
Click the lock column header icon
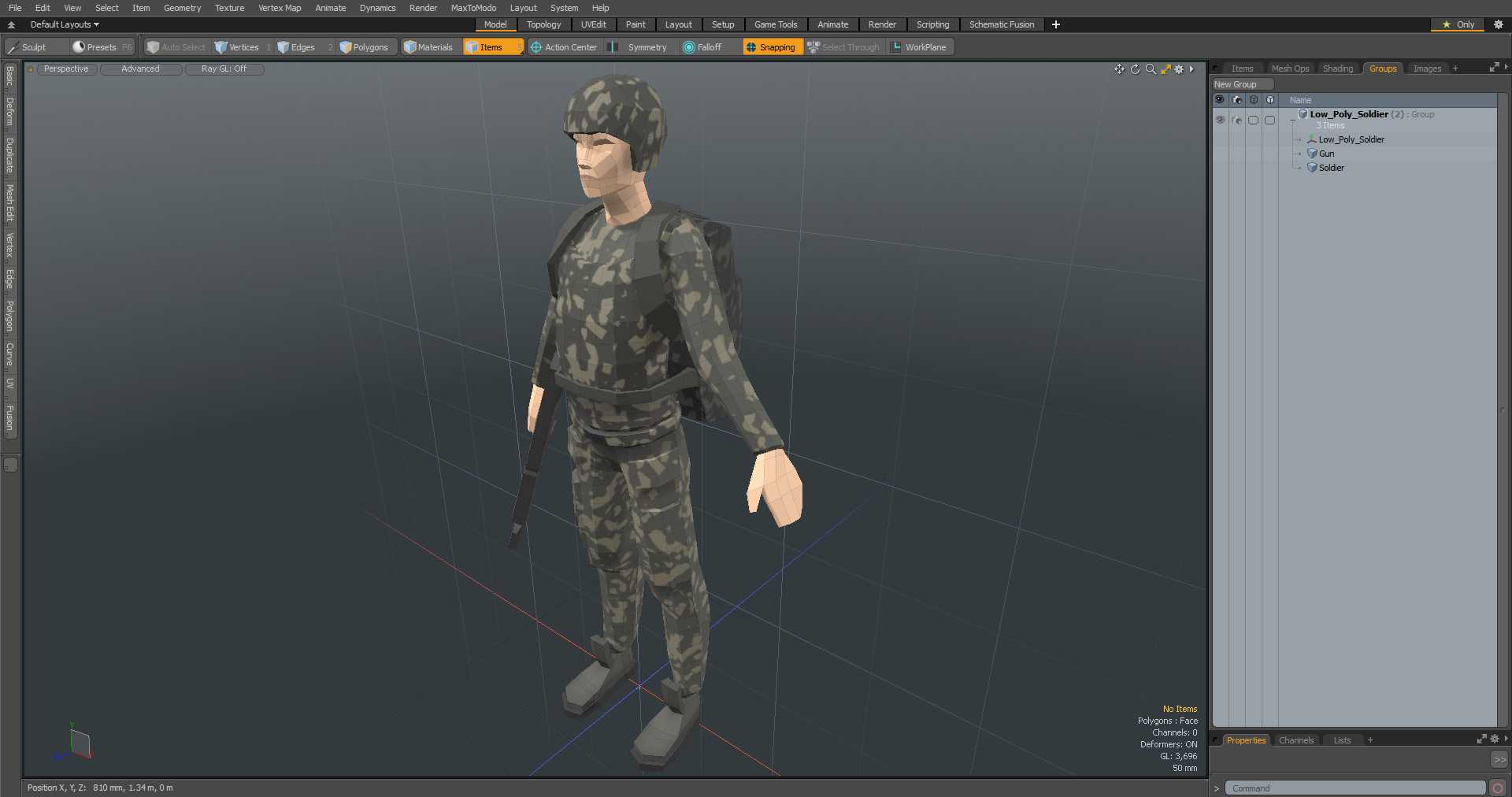1254,100
